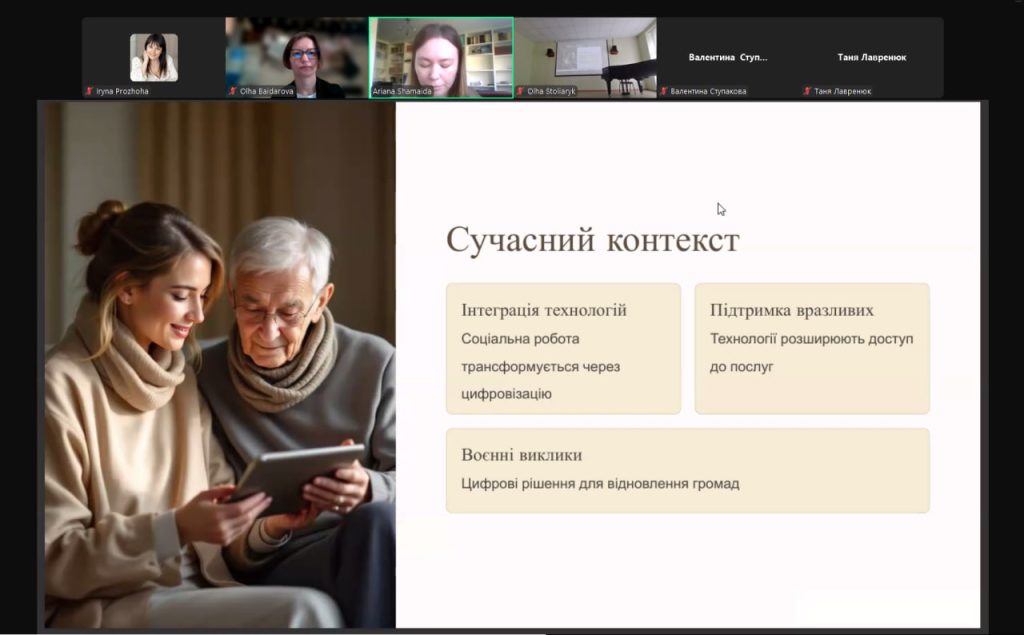1024x635 pixels.
Task: Click muted microphone icon beside Iryna Prozhoha
Action: point(89,91)
